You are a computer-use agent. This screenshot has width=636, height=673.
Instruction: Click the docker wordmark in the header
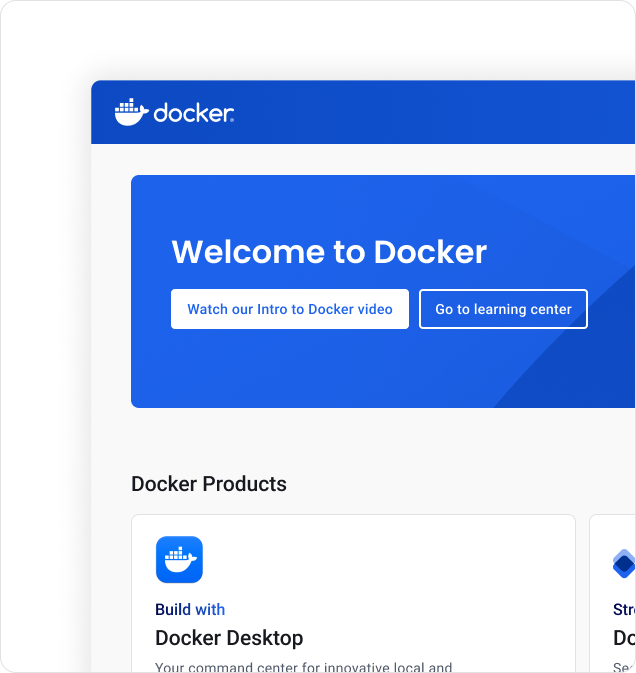tap(193, 113)
